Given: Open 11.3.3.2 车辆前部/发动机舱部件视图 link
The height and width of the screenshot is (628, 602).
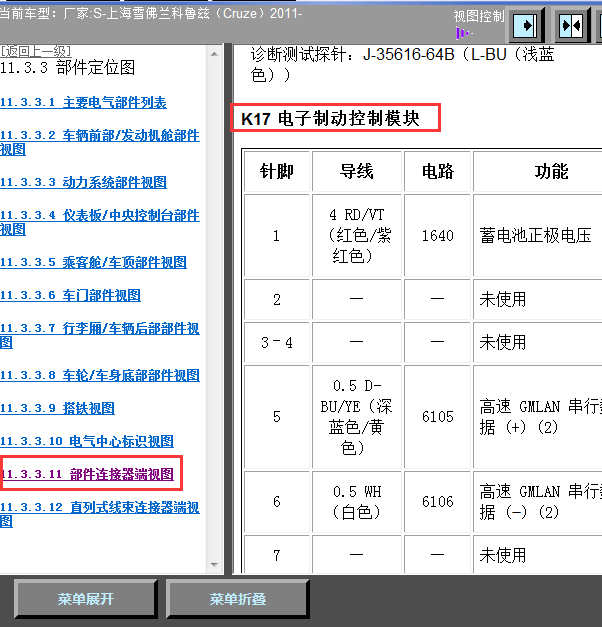Looking at the screenshot, I should pos(100,143).
